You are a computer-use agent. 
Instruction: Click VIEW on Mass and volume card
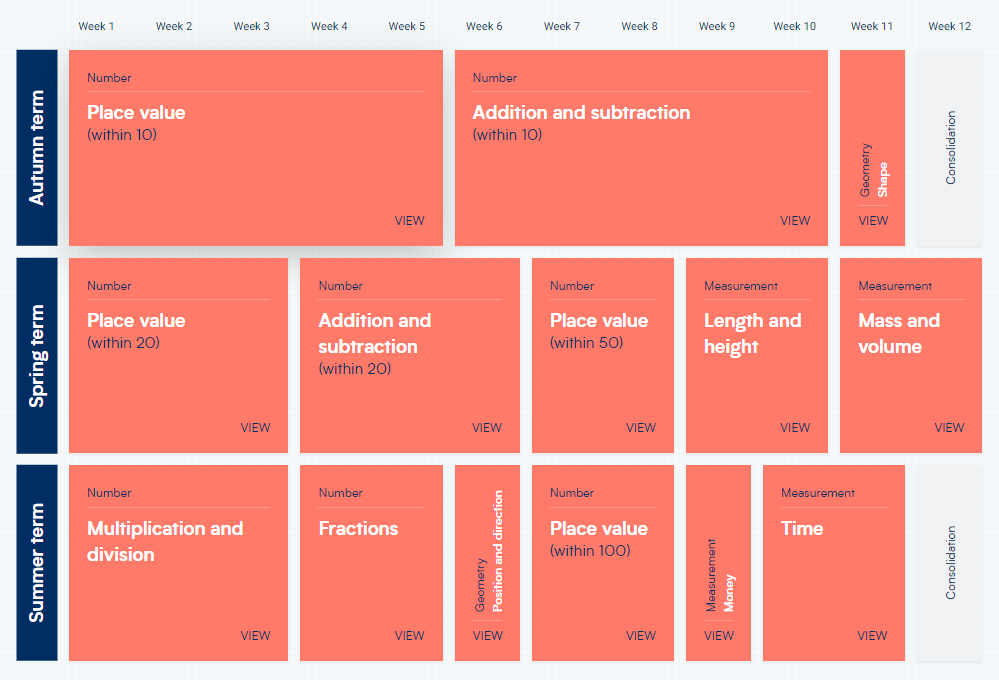pyautogui.click(x=949, y=428)
